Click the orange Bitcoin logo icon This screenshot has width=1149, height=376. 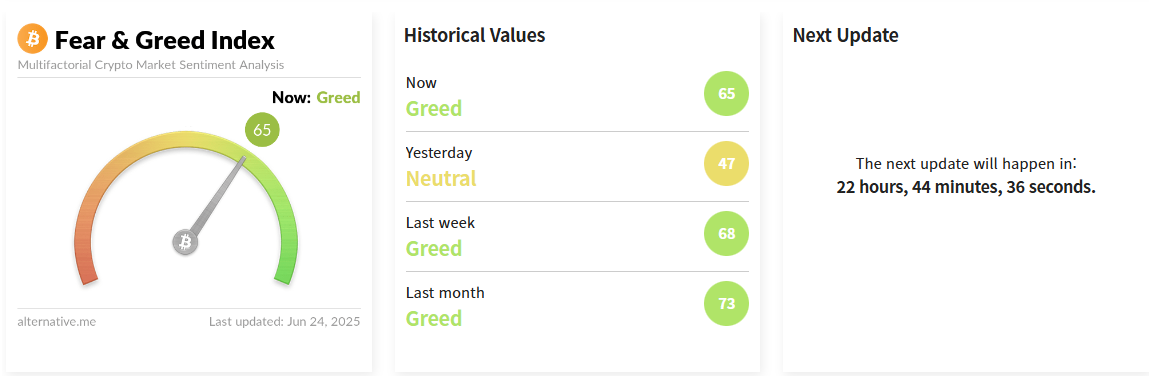(x=32, y=38)
